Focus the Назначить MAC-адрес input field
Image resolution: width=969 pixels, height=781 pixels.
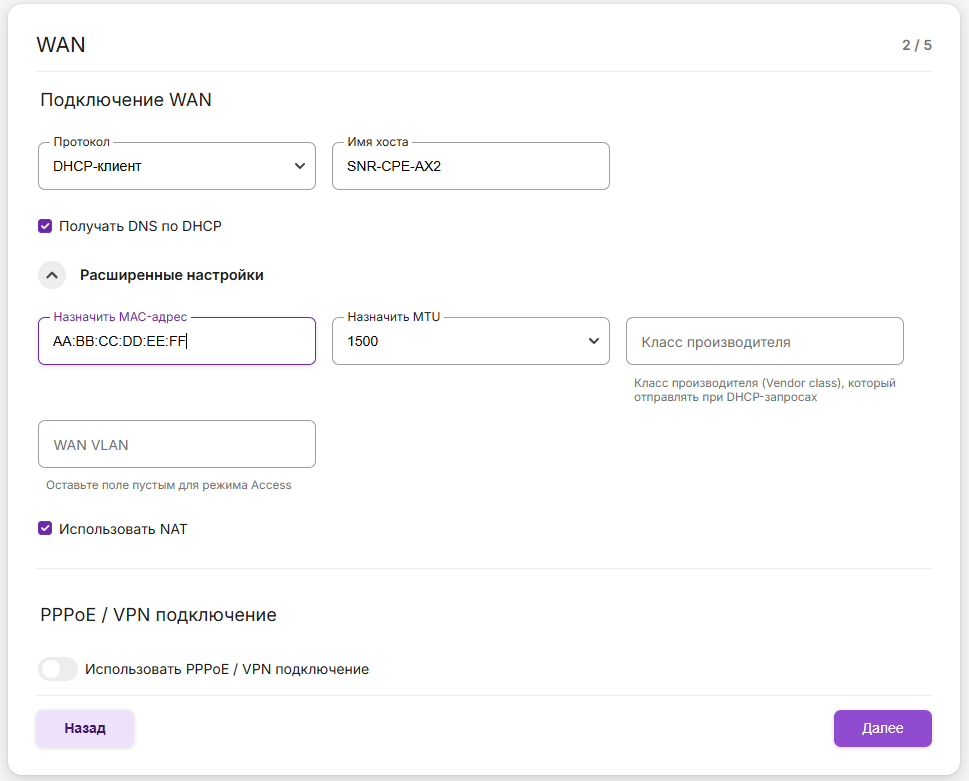coord(176,342)
